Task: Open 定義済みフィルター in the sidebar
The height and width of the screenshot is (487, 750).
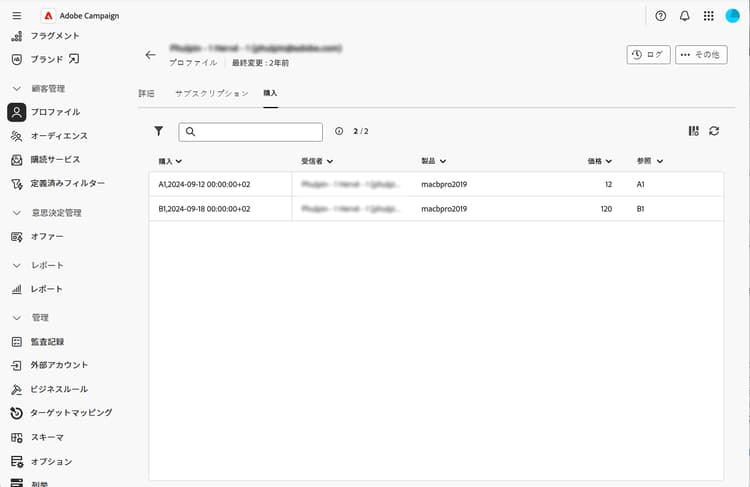Action: pyautogui.click(x=67, y=183)
